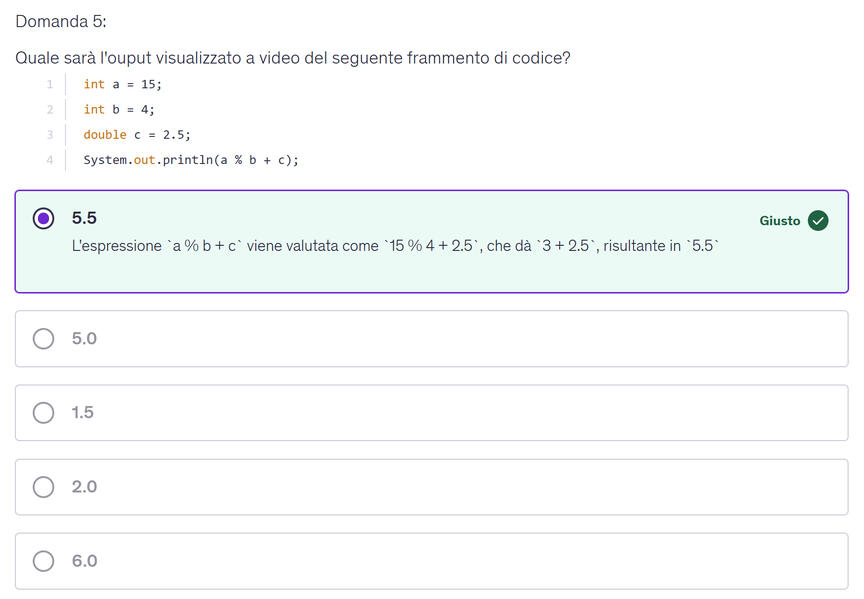
Task: Select the radio button for answer 5.0
Action: coord(43,339)
